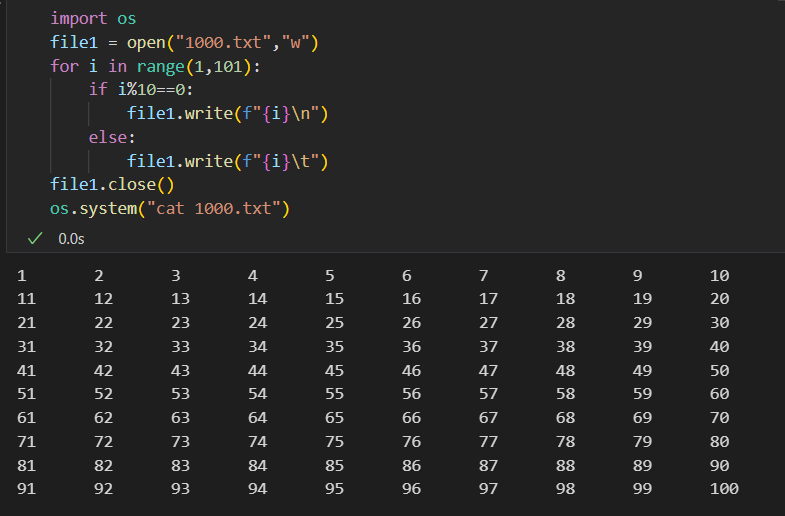Click the green success checkmark icon
The width and height of the screenshot is (785, 516).
[35, 238]
